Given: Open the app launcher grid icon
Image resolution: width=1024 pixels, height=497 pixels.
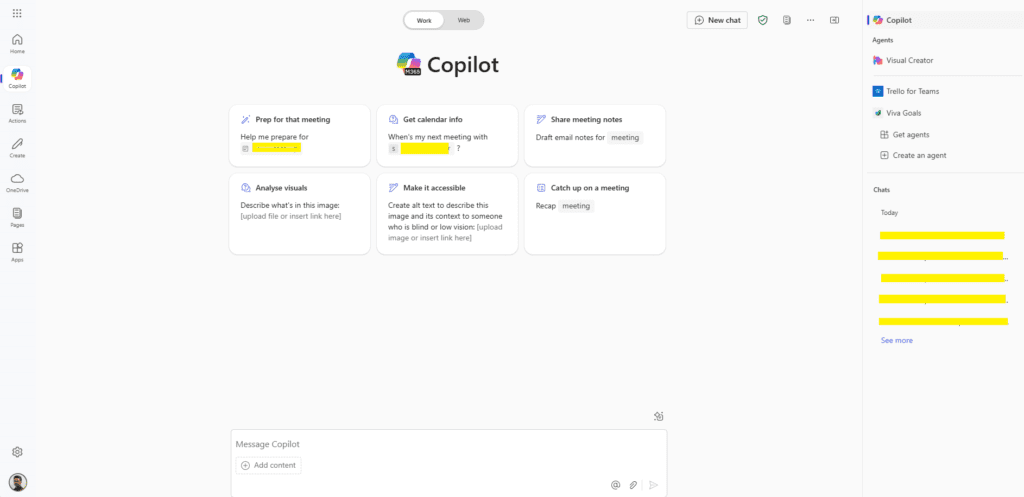Looking at the screenshot, I should (x=17, y=13).
